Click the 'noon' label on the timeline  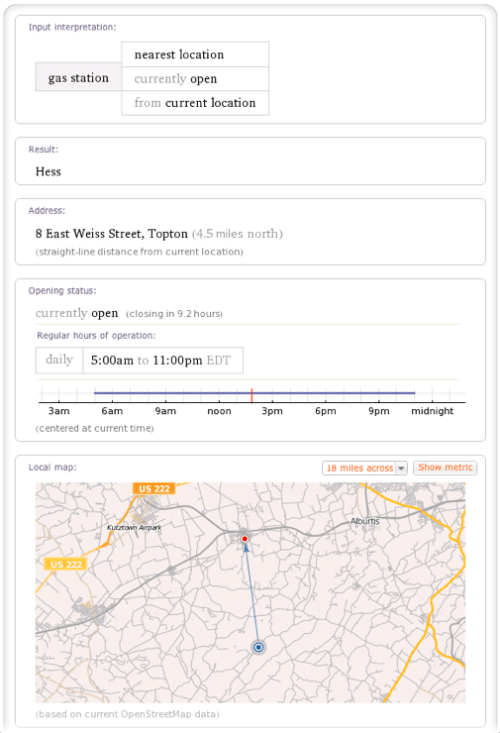click(219, 411)
